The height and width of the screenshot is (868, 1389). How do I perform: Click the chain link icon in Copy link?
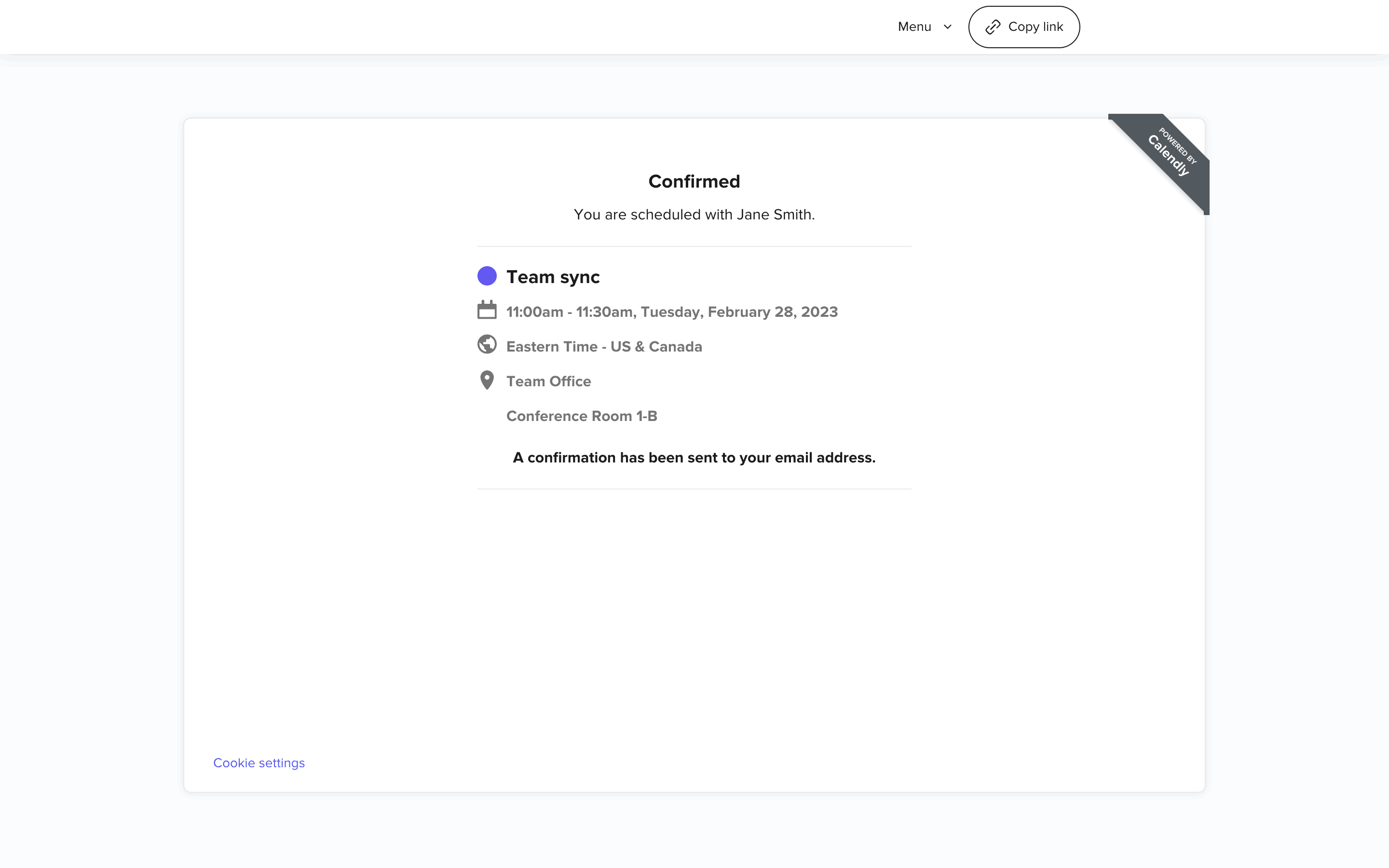pos(993,27)
